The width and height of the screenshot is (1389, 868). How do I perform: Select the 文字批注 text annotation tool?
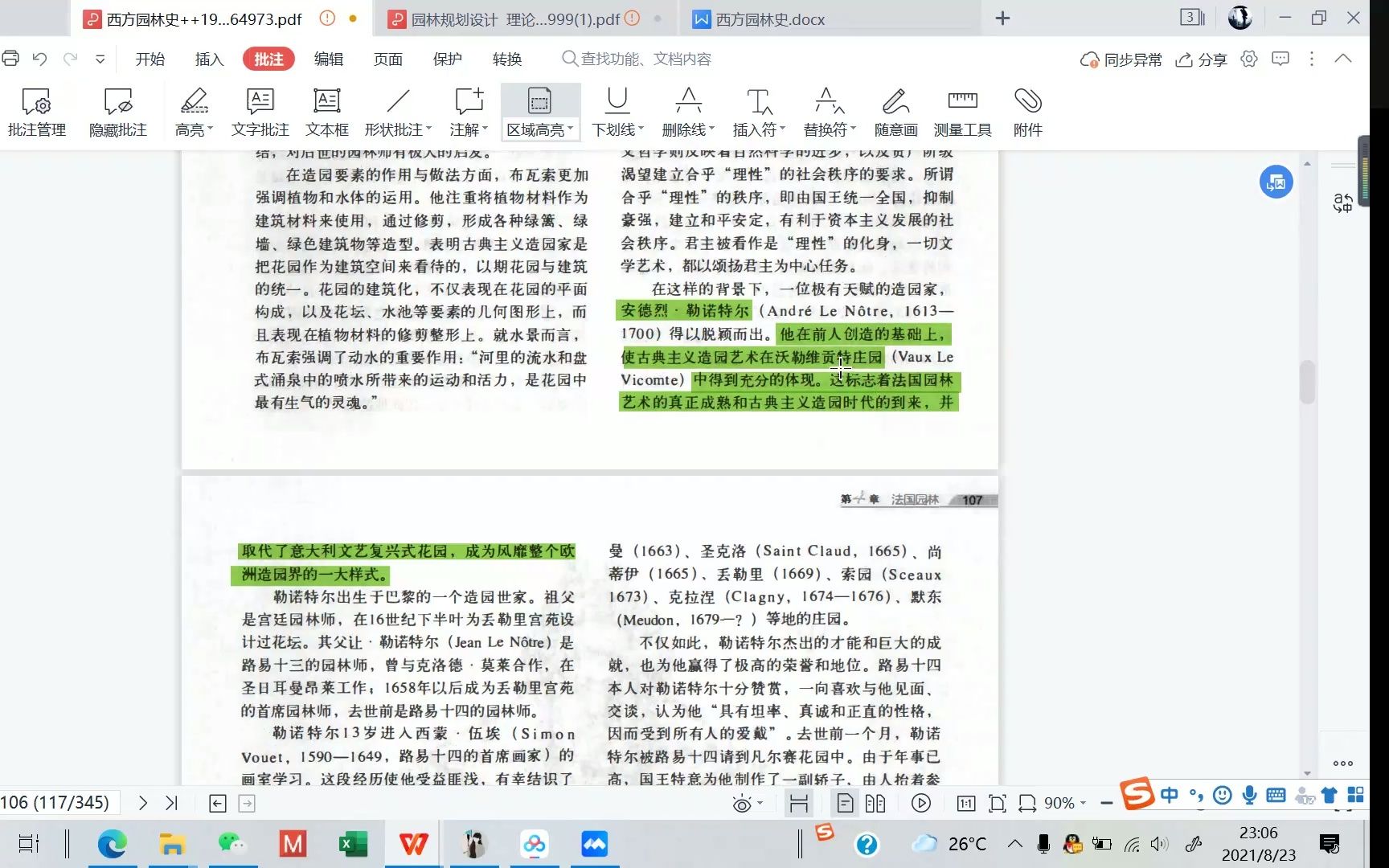pos(260,112)
